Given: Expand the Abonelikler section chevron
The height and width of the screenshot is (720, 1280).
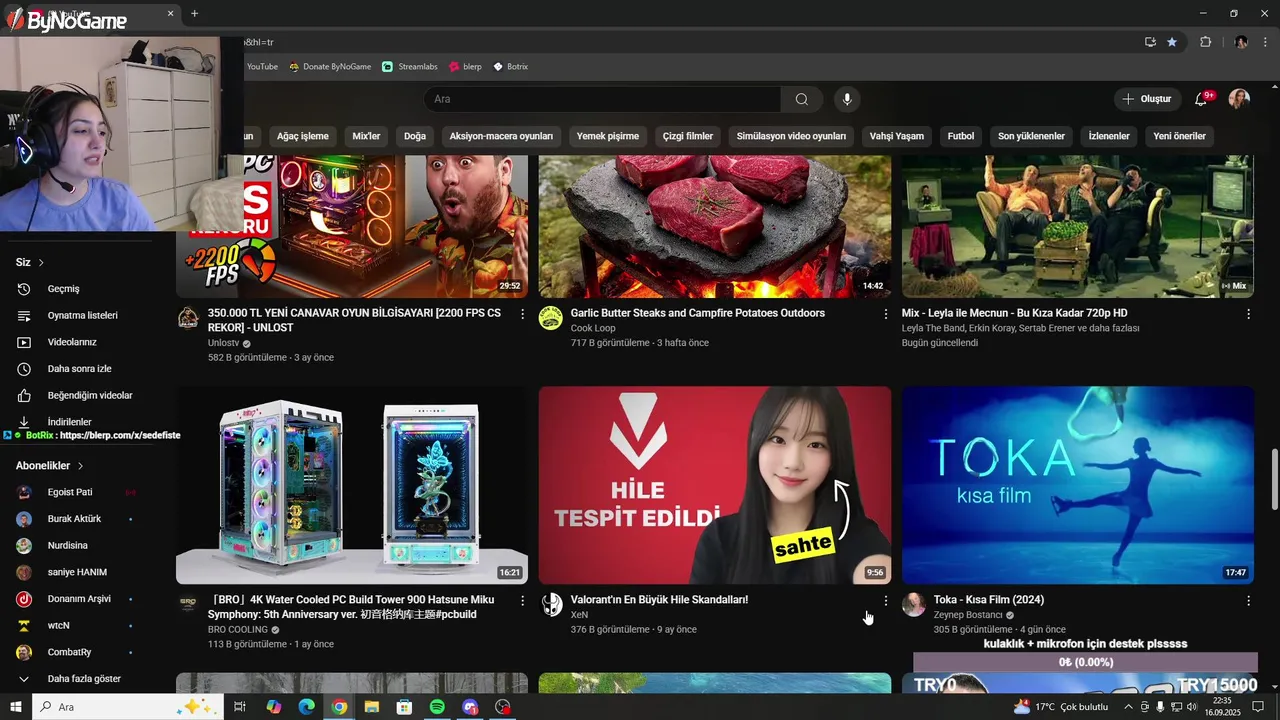Looking at the screenshot, I should point(80,466).
